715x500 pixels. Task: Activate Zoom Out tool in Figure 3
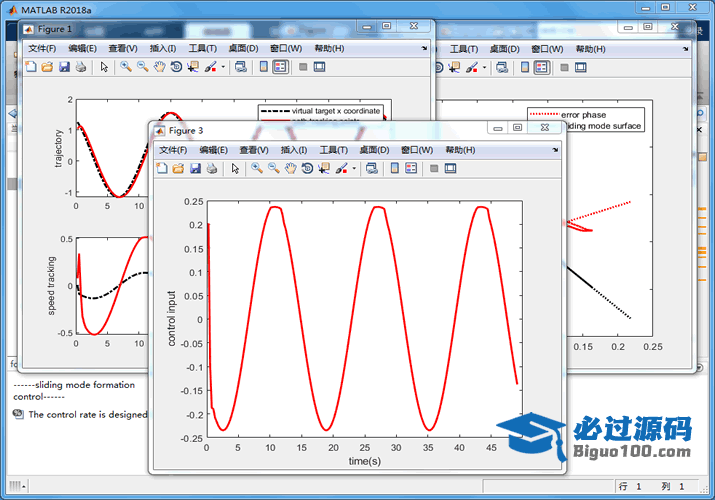[x=274, y=169]
